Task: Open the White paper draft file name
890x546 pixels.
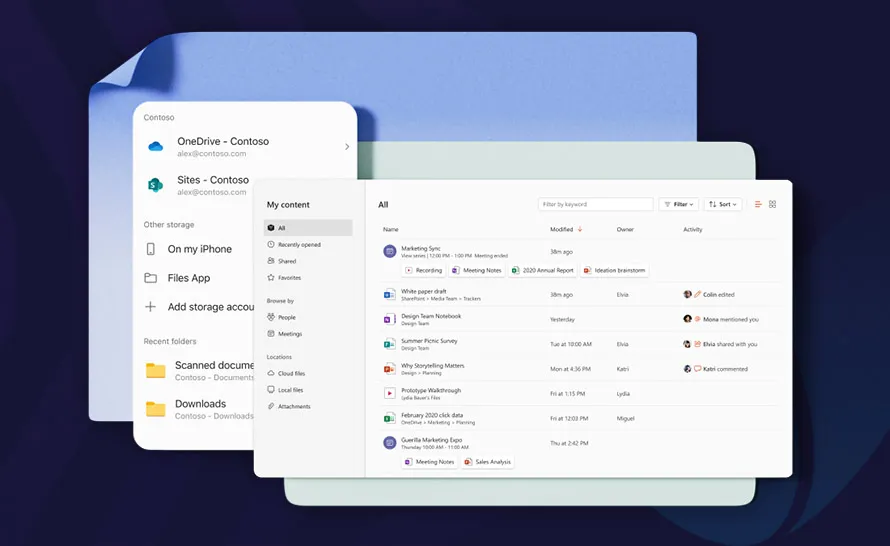Action: 423,291
